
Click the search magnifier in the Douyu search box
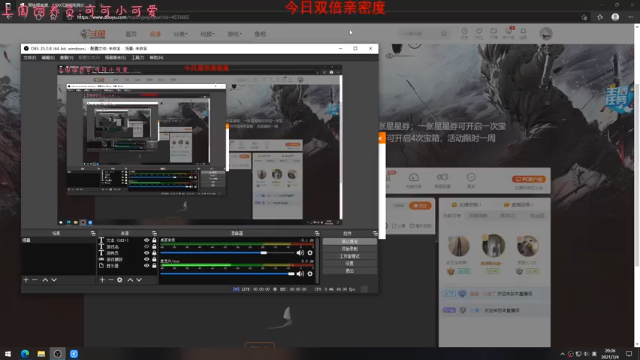pyautogui.click(x=444, y=34)
